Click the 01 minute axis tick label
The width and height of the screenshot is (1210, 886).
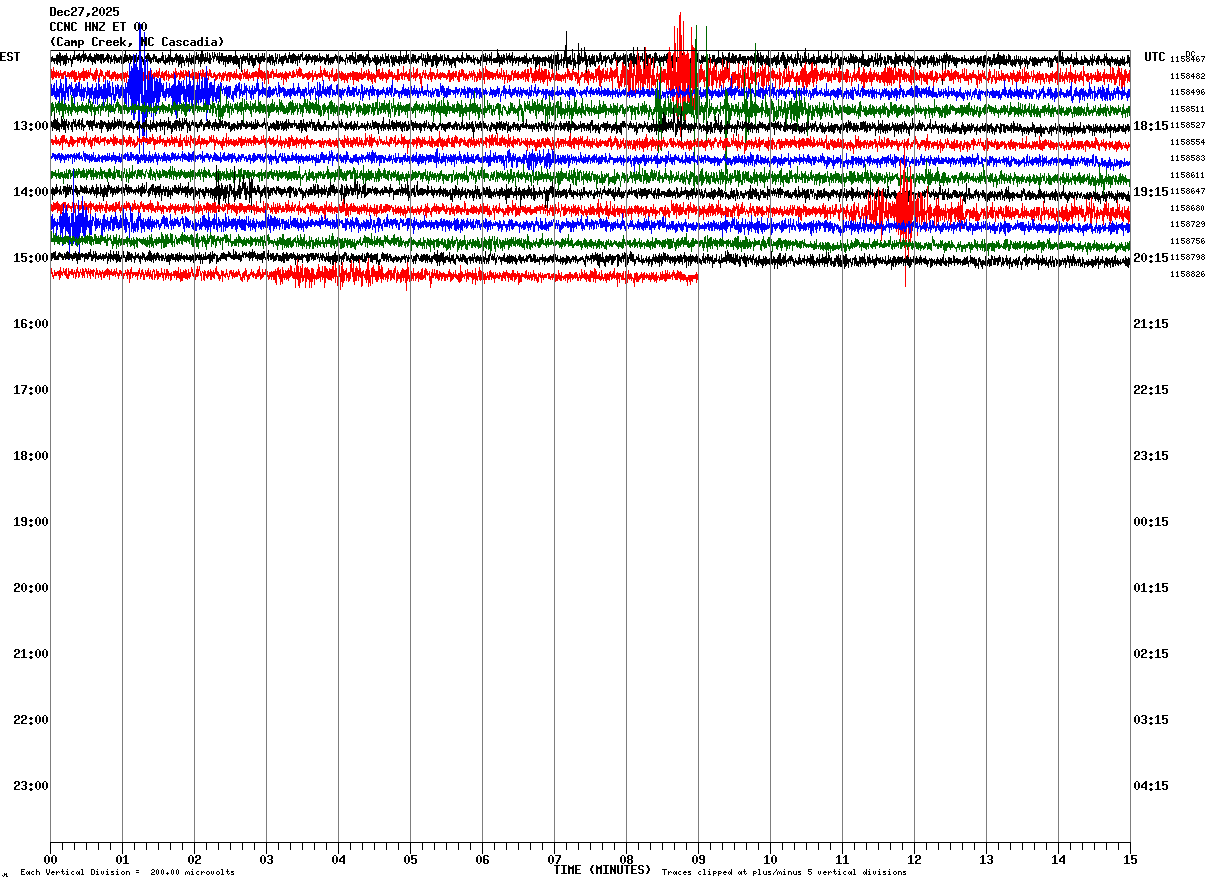point(122,859)
